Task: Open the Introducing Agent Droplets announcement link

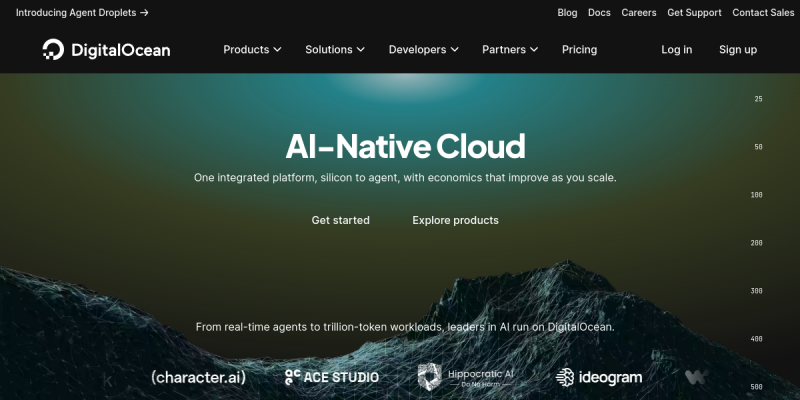Action: 82,13
